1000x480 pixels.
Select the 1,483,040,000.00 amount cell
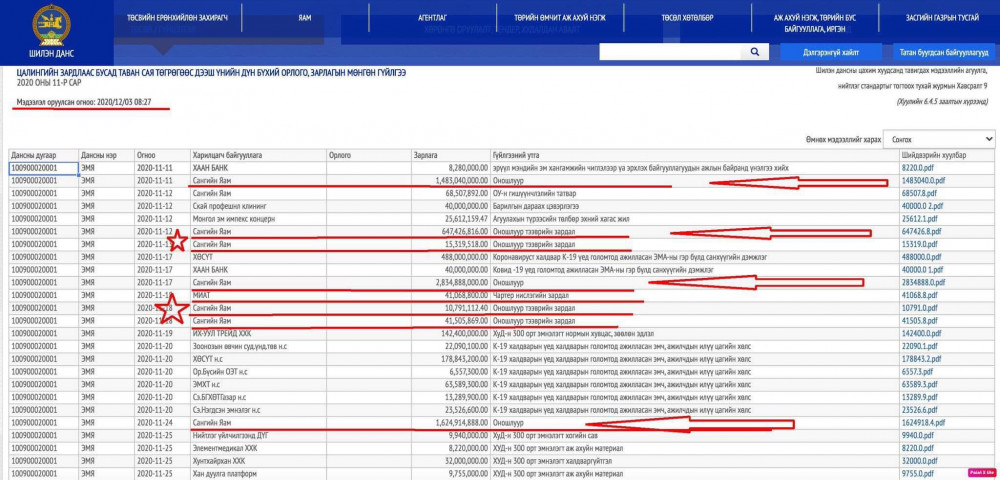[x=450, y=180]
